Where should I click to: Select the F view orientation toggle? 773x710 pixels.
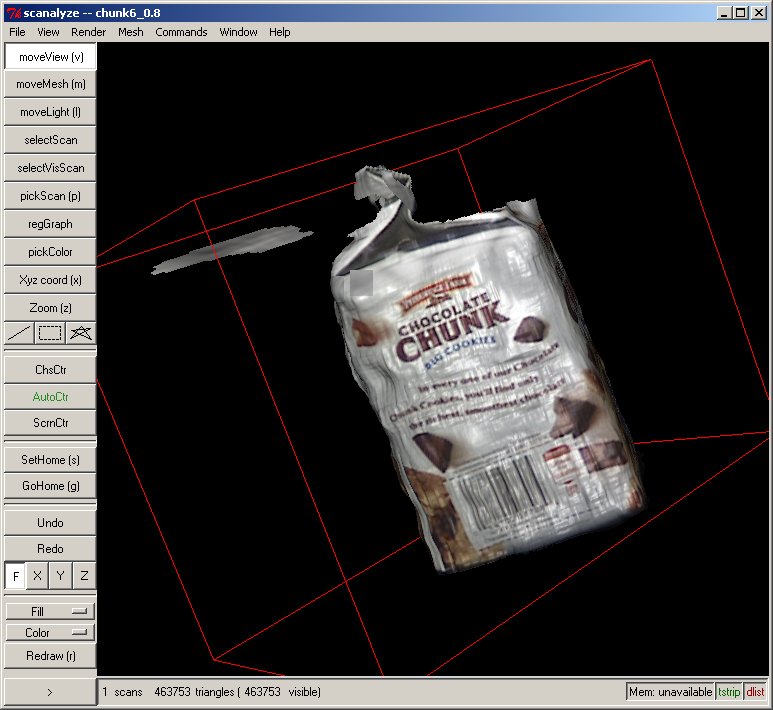point(15,576)
